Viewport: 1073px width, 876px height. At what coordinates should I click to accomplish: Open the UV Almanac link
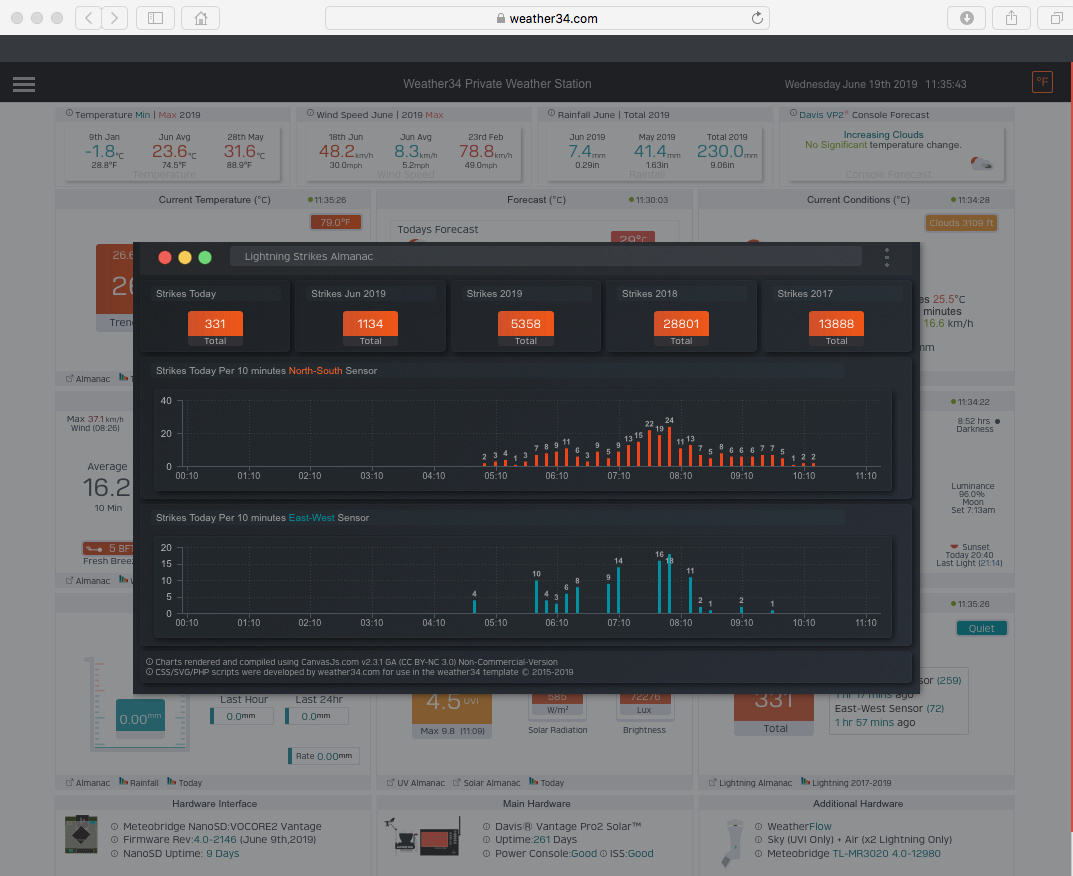click(x=415, y=783)
